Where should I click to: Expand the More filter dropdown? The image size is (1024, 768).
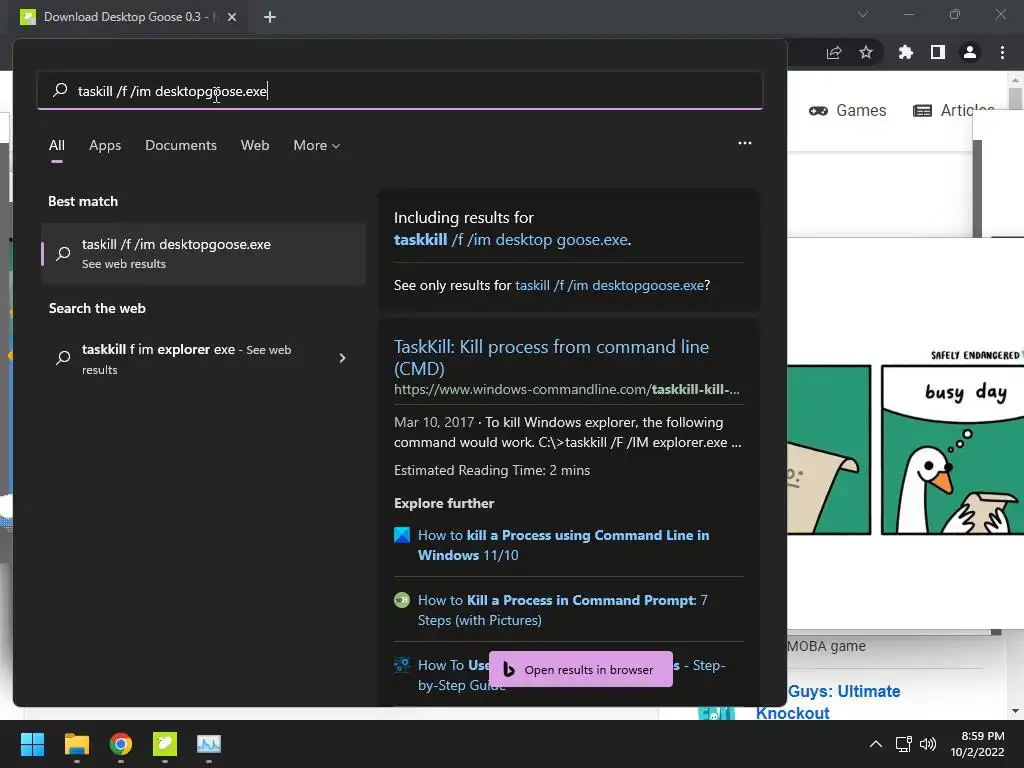317,145
